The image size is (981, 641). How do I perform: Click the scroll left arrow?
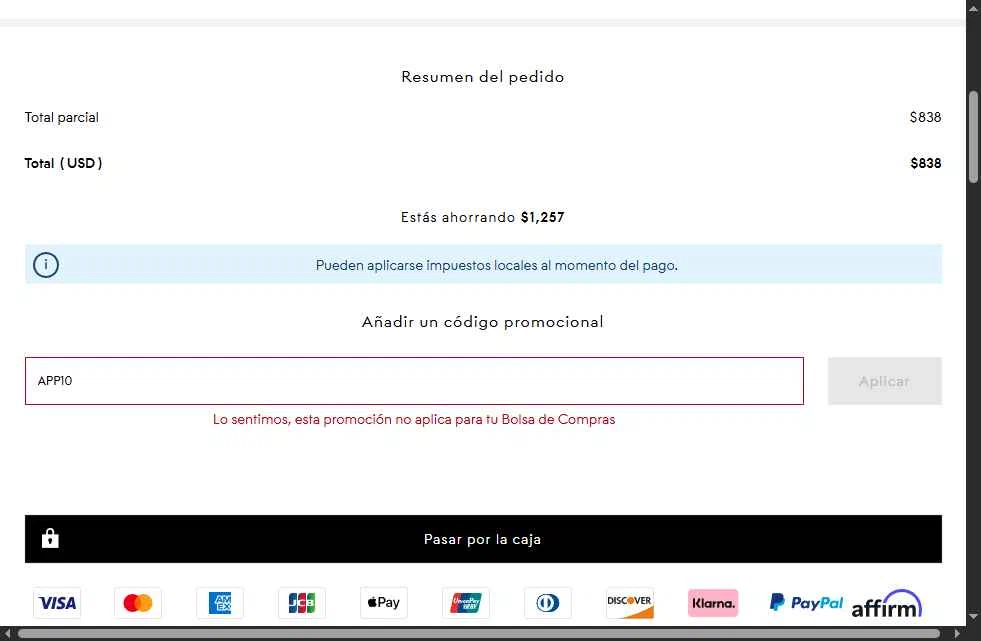(6, 633)
